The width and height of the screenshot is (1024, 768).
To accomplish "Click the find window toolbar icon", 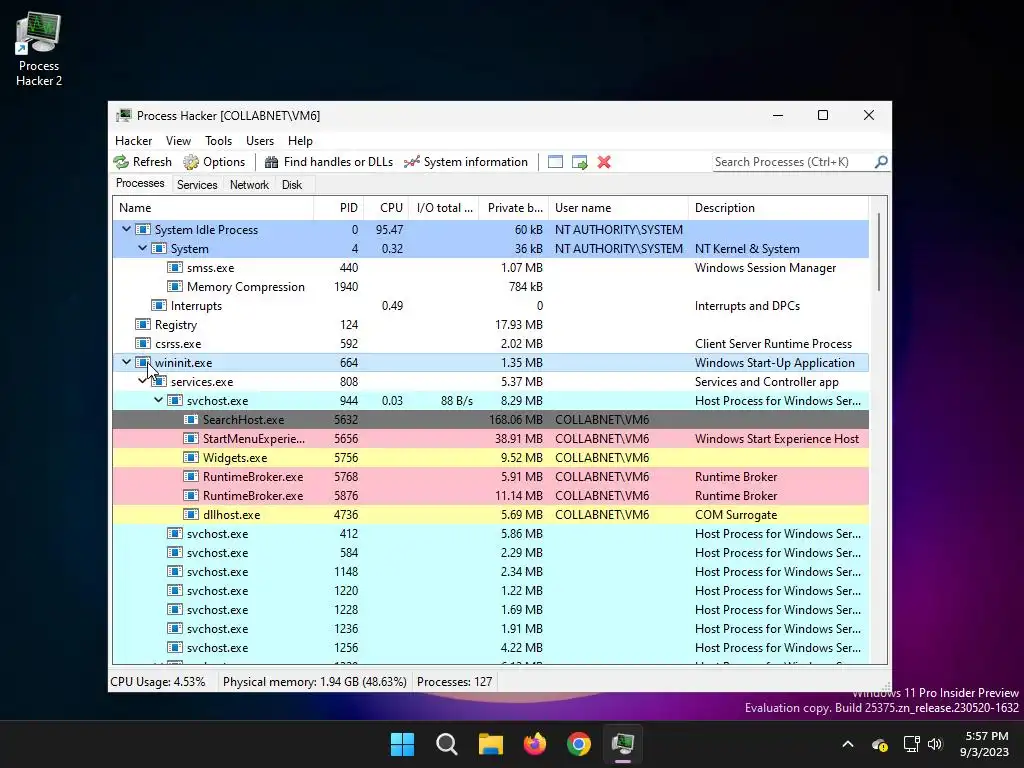I will pos(555,162).
